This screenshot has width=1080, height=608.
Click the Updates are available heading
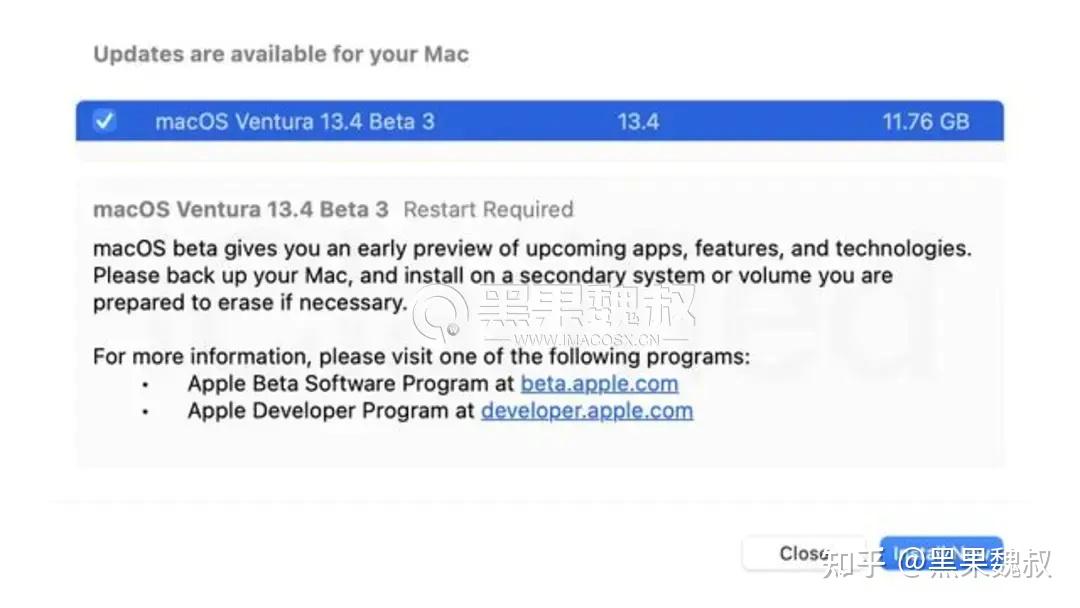pyautogui.click(x=280, y=54)
